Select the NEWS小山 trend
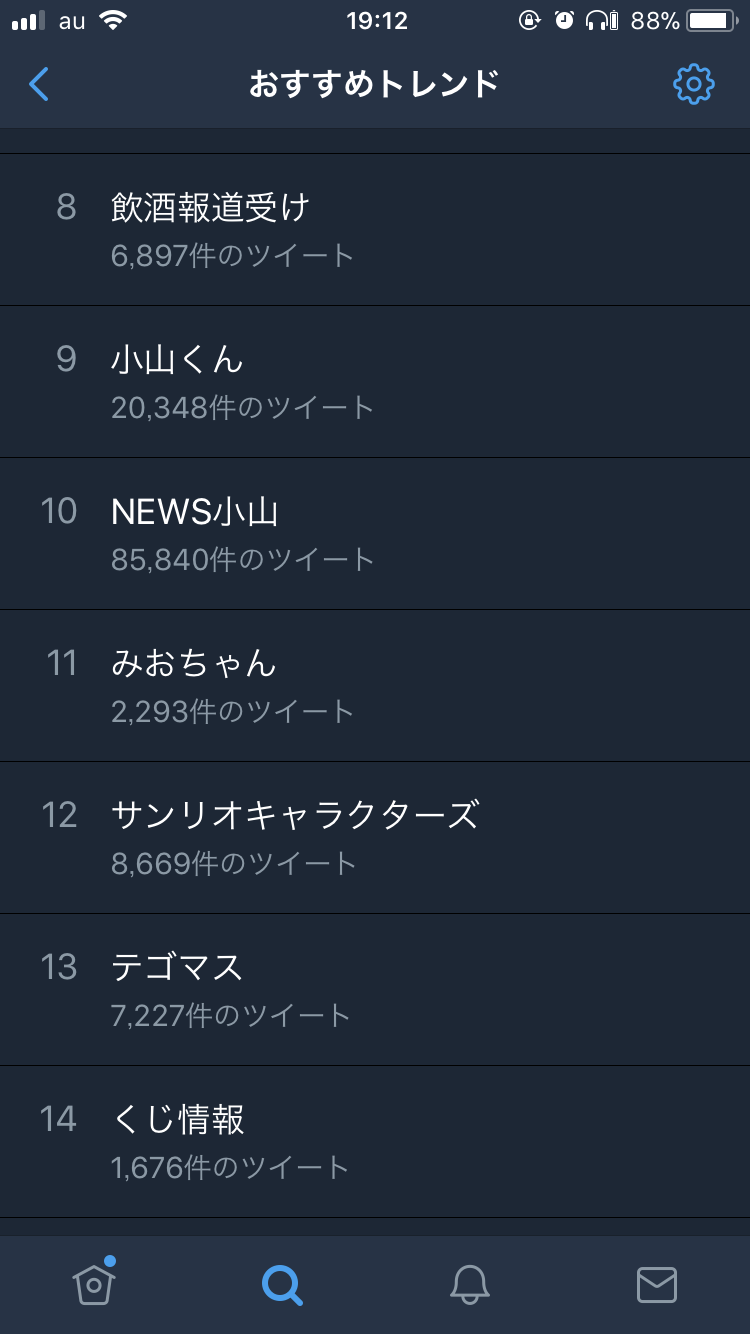Screen dimensions: 750x1334 375,534
